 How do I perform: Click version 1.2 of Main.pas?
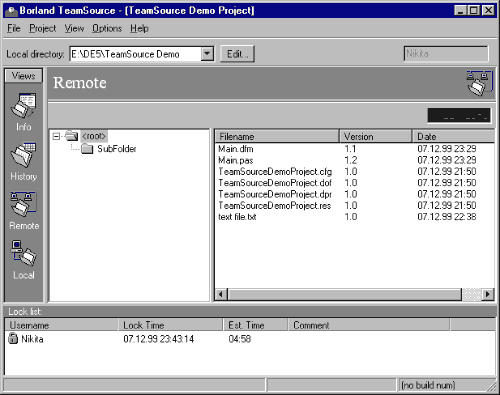(x=351, y=160)
